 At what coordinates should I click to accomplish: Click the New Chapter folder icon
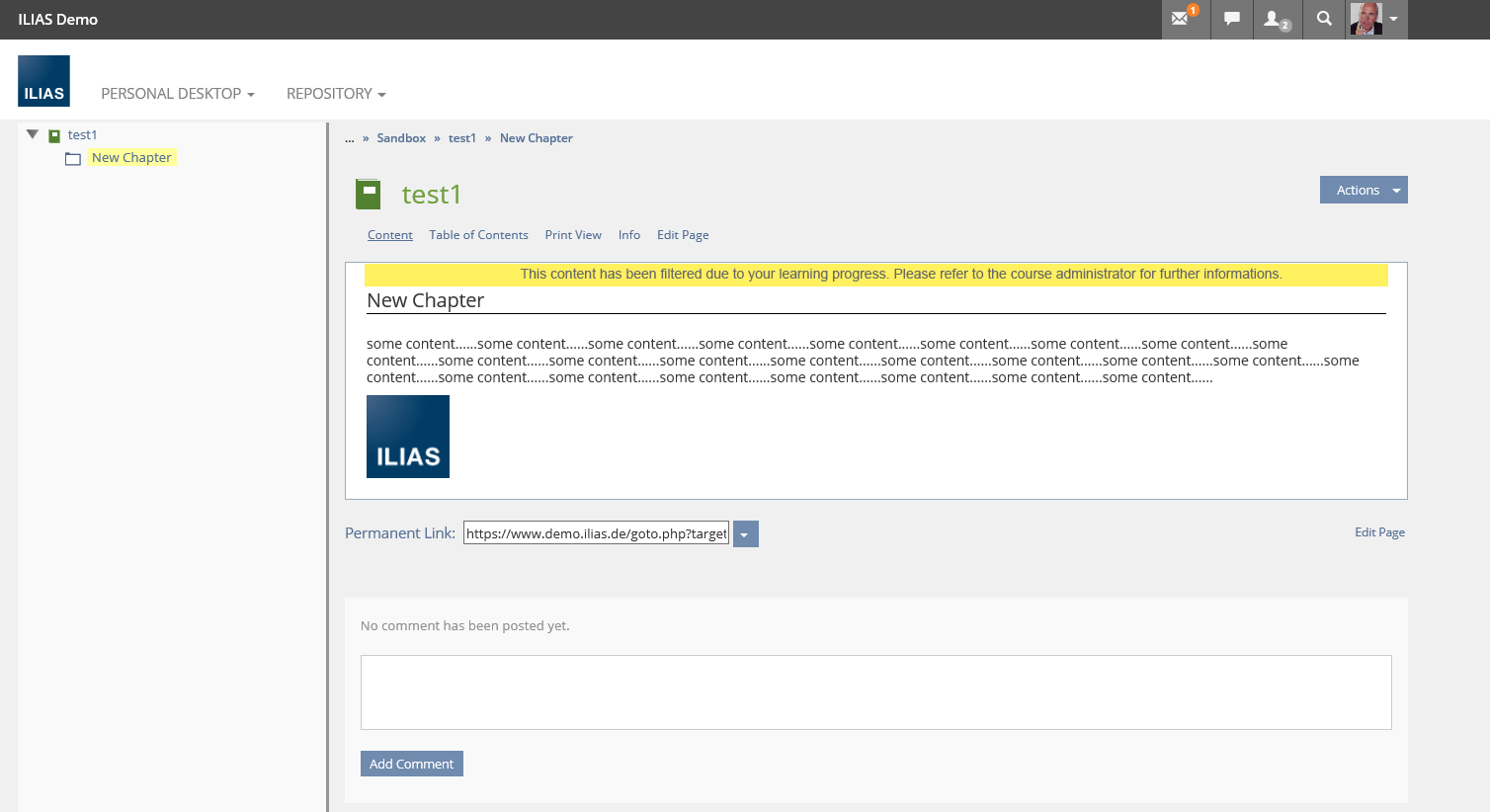73,159
